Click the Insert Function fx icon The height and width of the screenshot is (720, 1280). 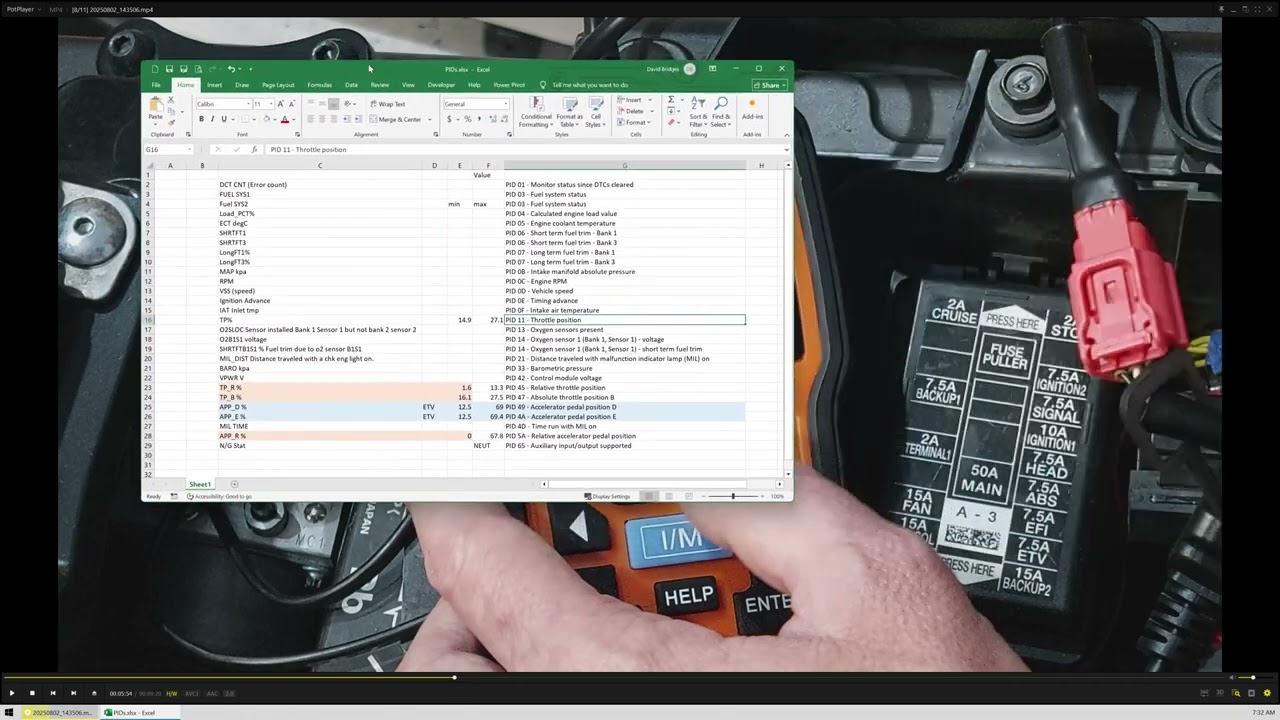[254, 150]
